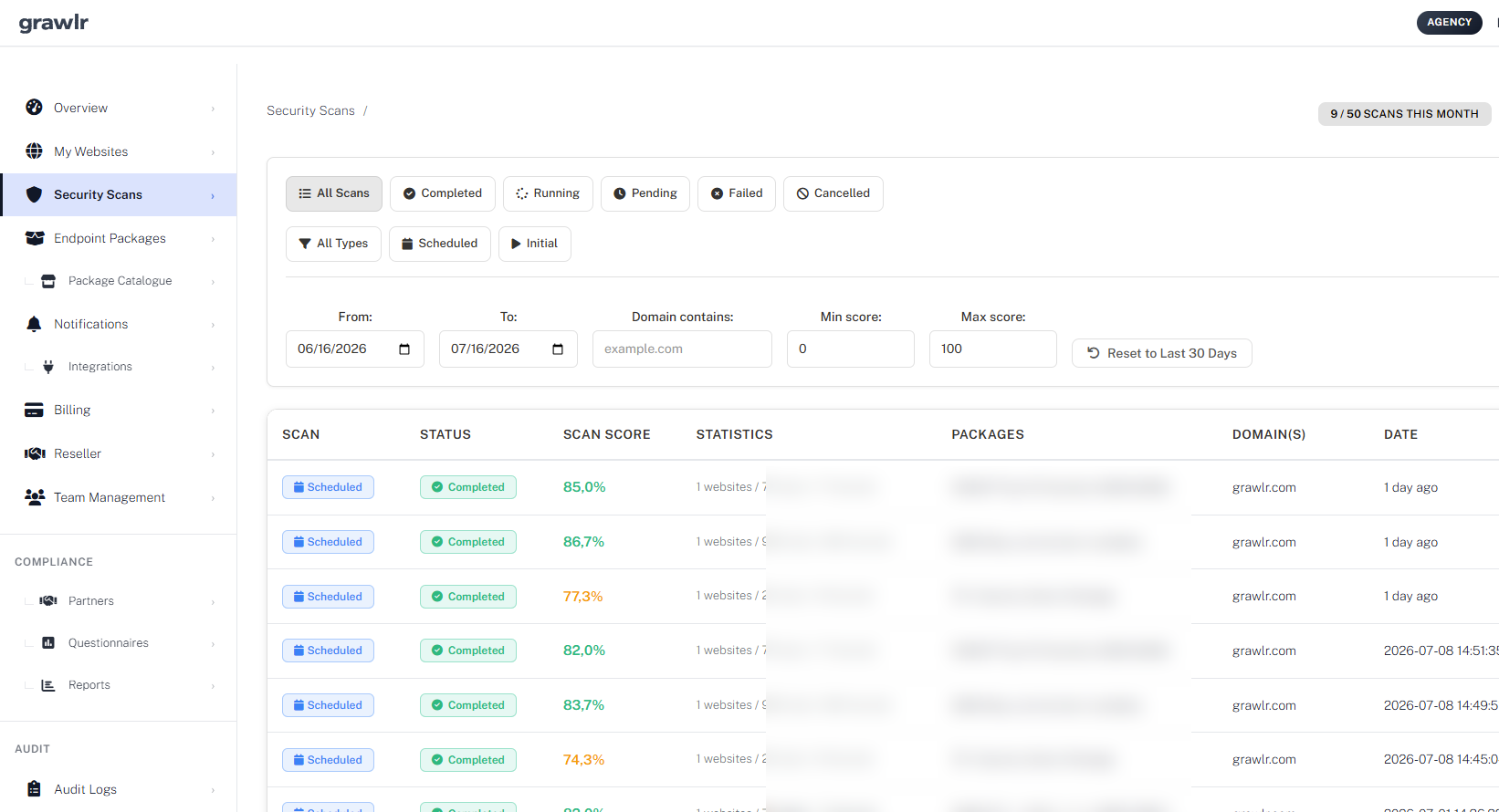Click the Endpoint Packages box icon
This screenshot has height=812, width=1499.
tap(35, 238)
